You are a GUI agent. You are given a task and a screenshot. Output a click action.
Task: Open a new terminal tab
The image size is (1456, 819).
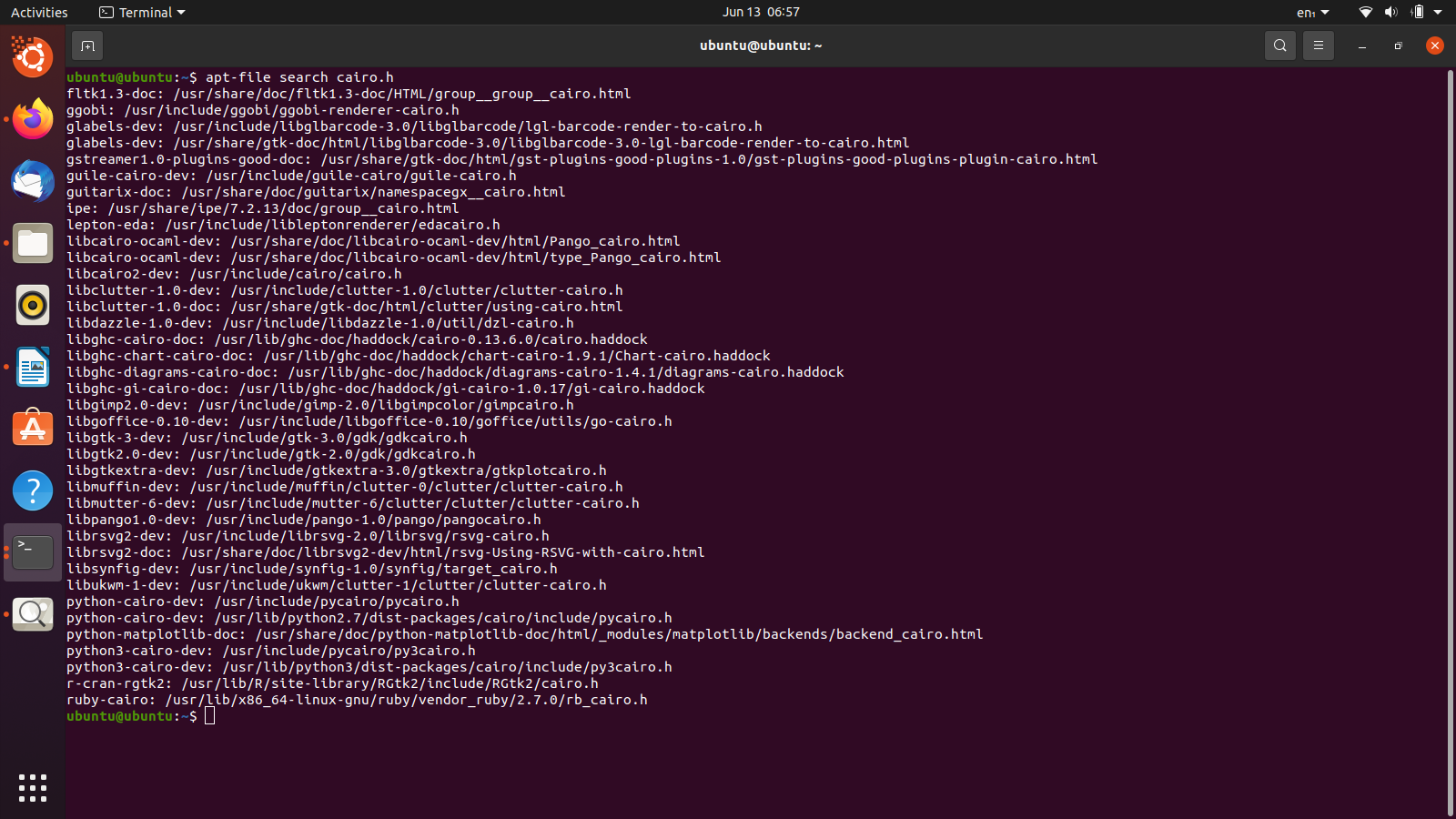pos(87,45)
